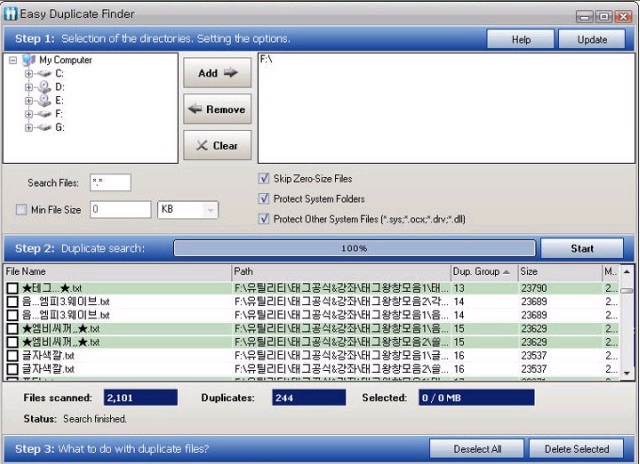
Task: Click the Path column header
Action: coord(341,272)
